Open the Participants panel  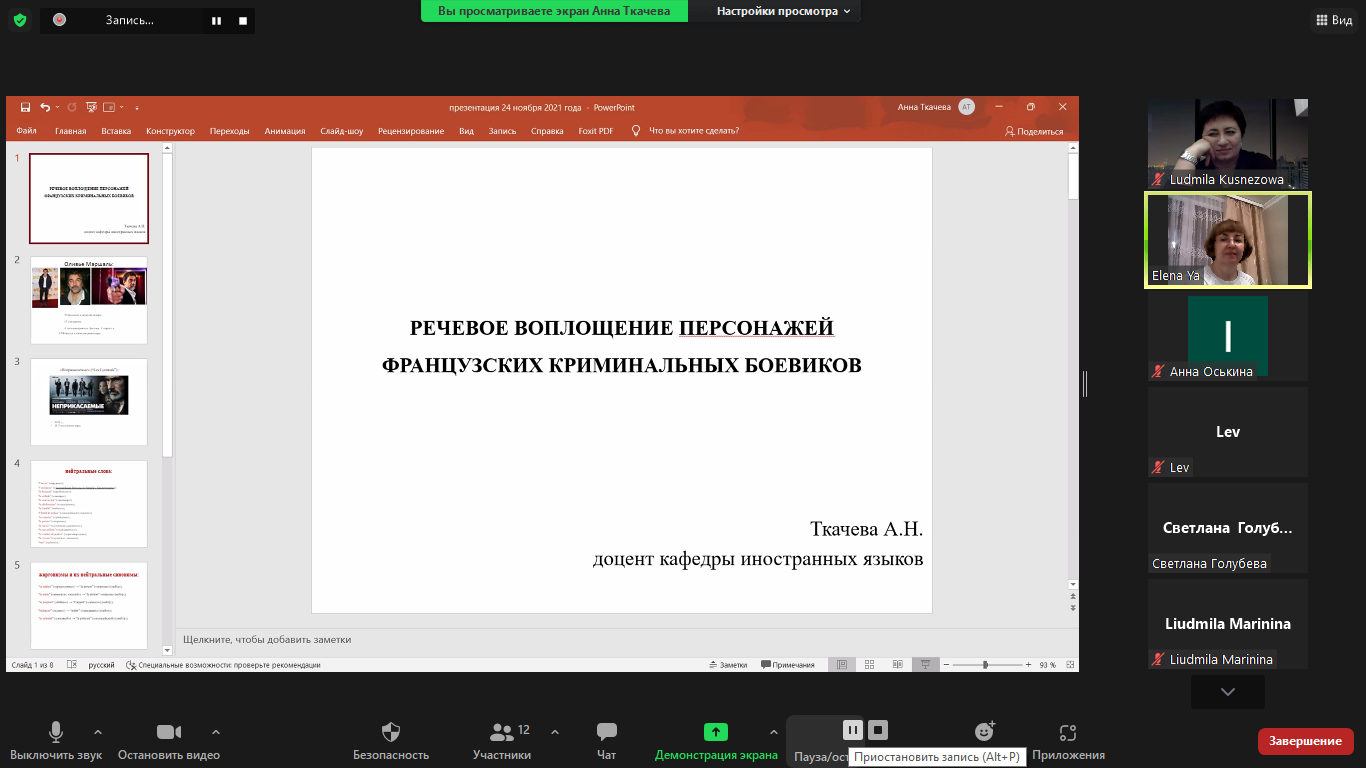[x=502, y=732]
